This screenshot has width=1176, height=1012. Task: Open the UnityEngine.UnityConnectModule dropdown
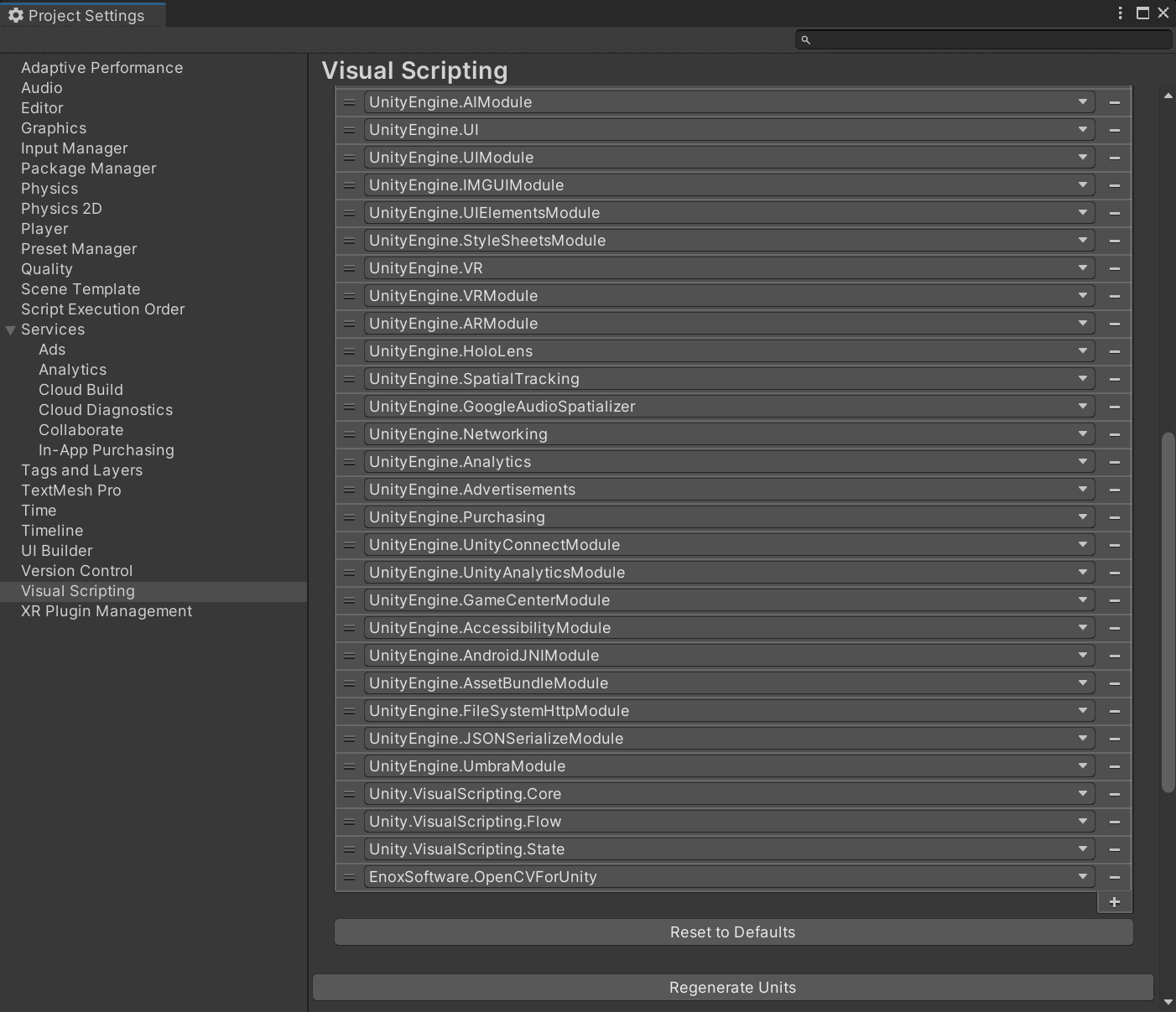pyautogui.click(x=729, y=545)
